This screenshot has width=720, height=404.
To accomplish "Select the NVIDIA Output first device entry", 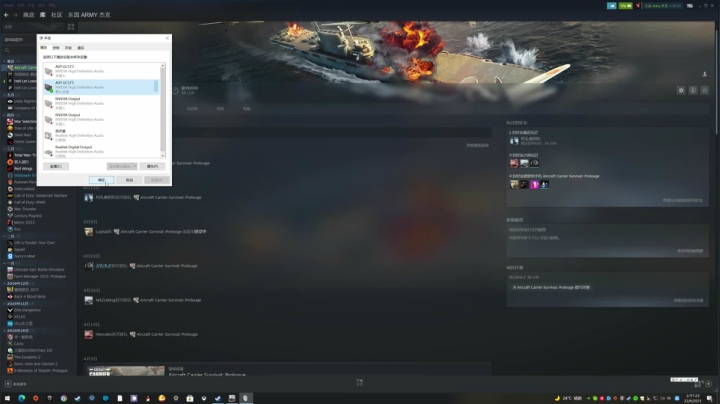I will 101,103.
